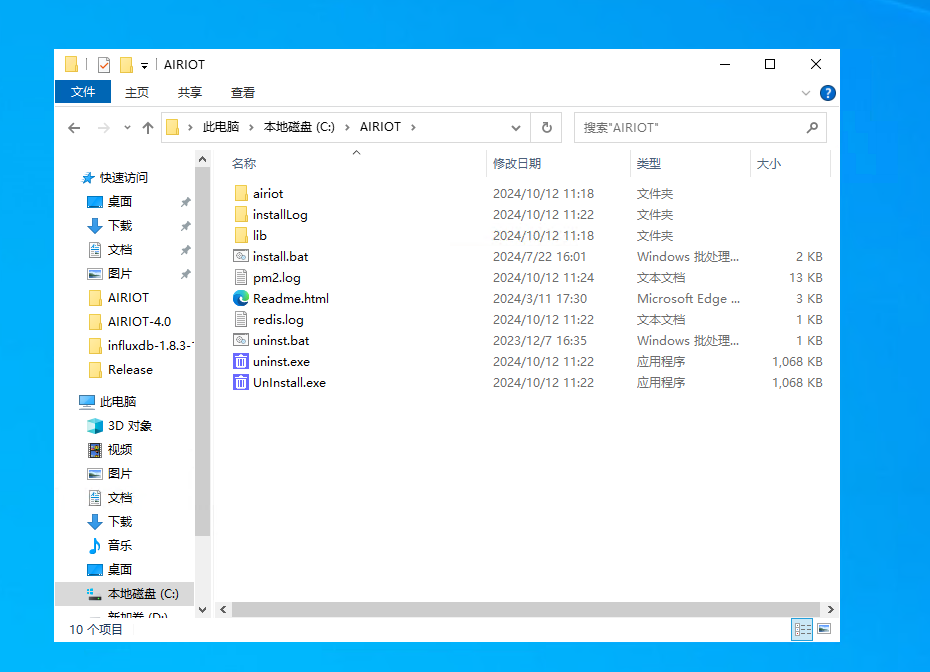Open the Help question mark icon
Image resolution: width=930 pixels, height=672 pixels.
pyautogui.click(x=827, y=93)
